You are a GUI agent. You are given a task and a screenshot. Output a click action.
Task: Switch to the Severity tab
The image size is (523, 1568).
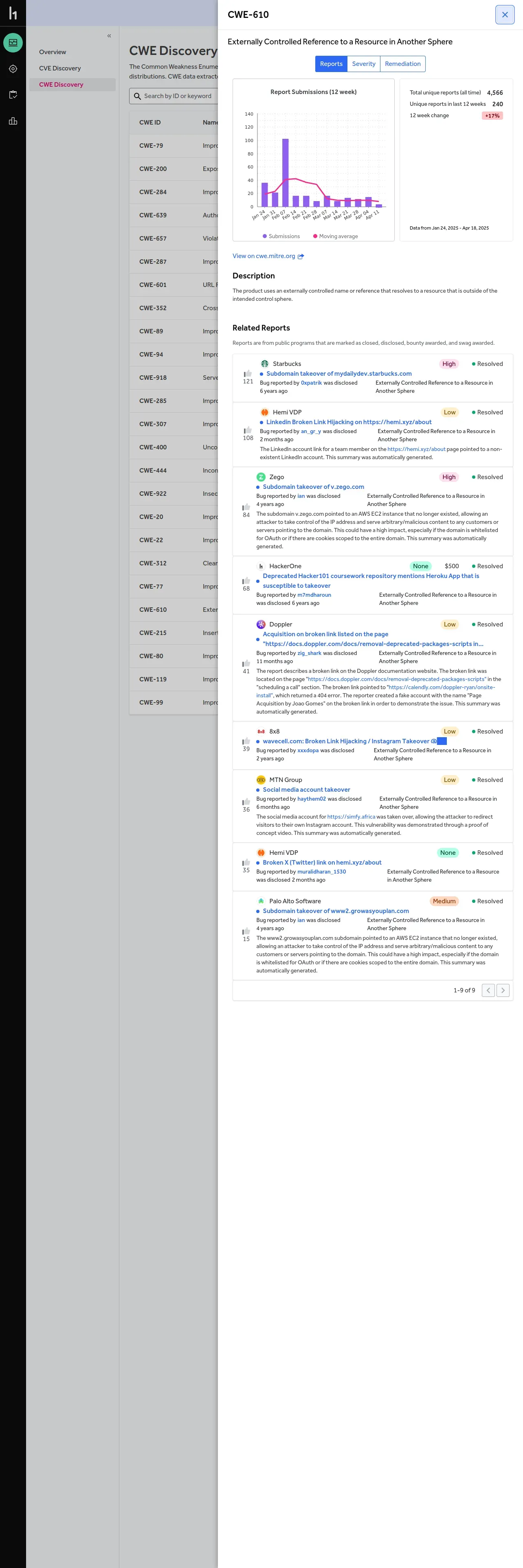tap(363, 64)
